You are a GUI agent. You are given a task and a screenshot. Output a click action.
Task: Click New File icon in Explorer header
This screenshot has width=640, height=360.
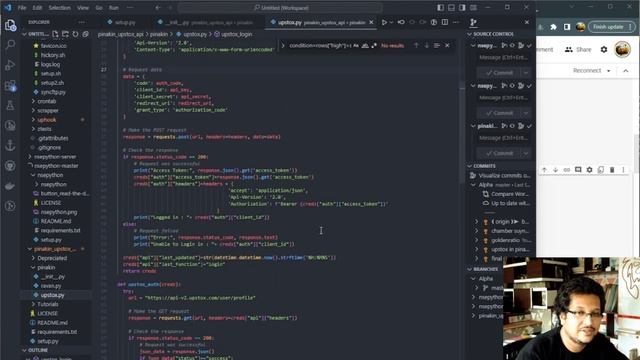click(56, 34)
